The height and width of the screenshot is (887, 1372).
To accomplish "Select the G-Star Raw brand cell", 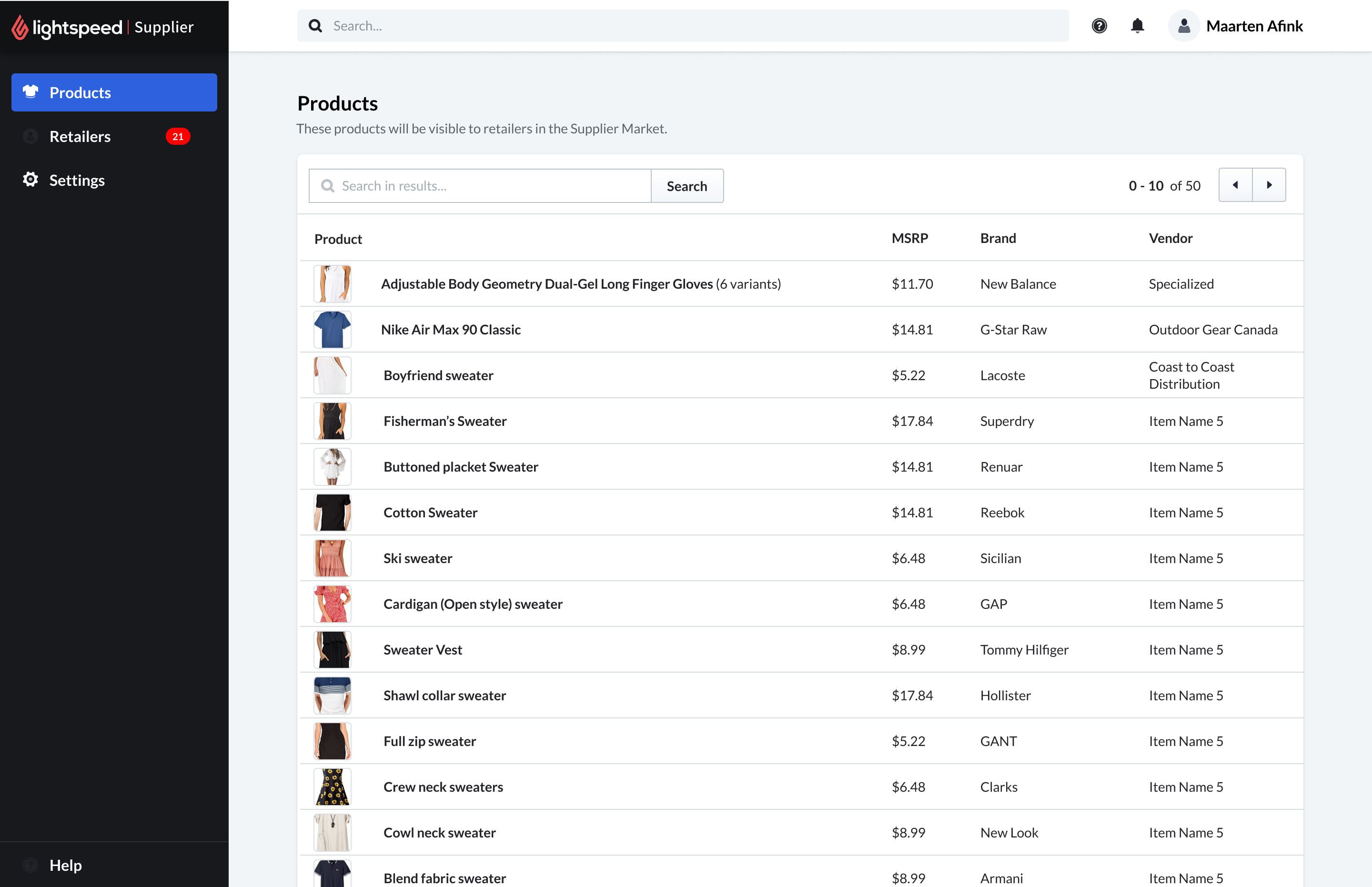I will (x=1013, y=330).
